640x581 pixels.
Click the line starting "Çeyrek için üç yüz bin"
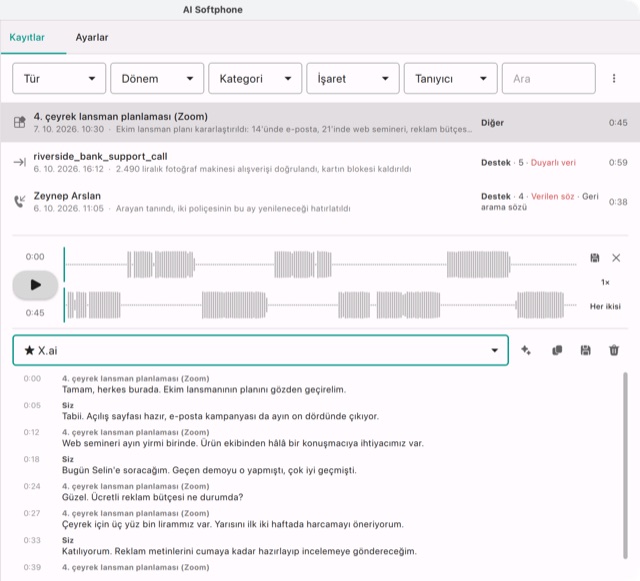(233, 524)
